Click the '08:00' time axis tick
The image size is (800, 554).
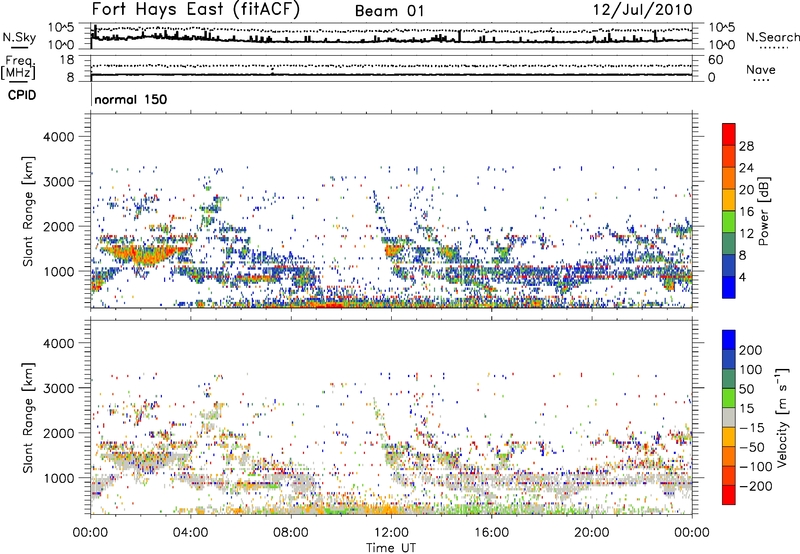pos(290,533)
